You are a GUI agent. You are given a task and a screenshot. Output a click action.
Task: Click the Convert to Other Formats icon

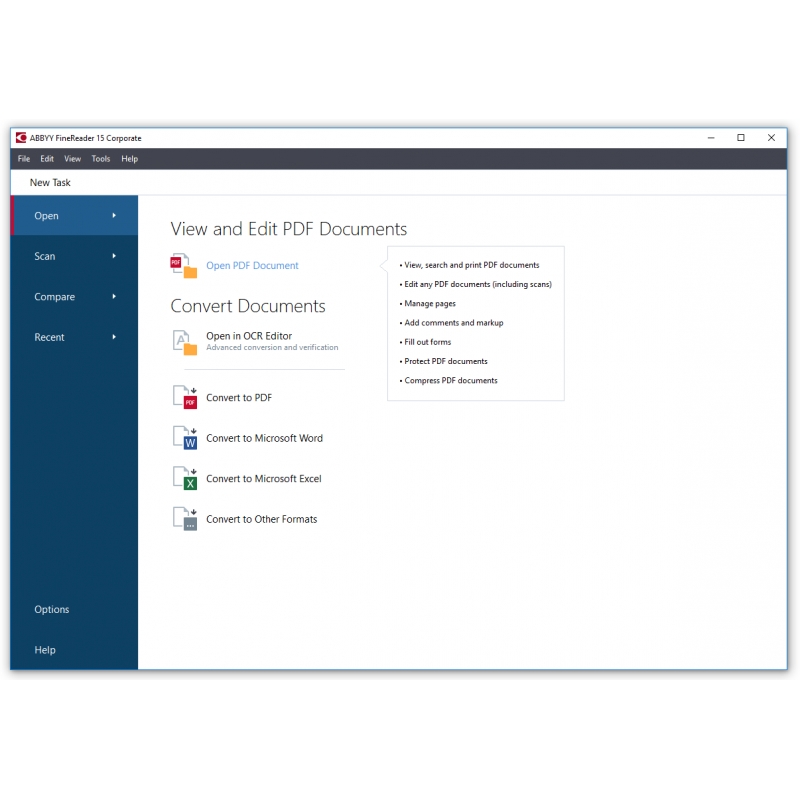pyautogui.click(x=185, y=518)
